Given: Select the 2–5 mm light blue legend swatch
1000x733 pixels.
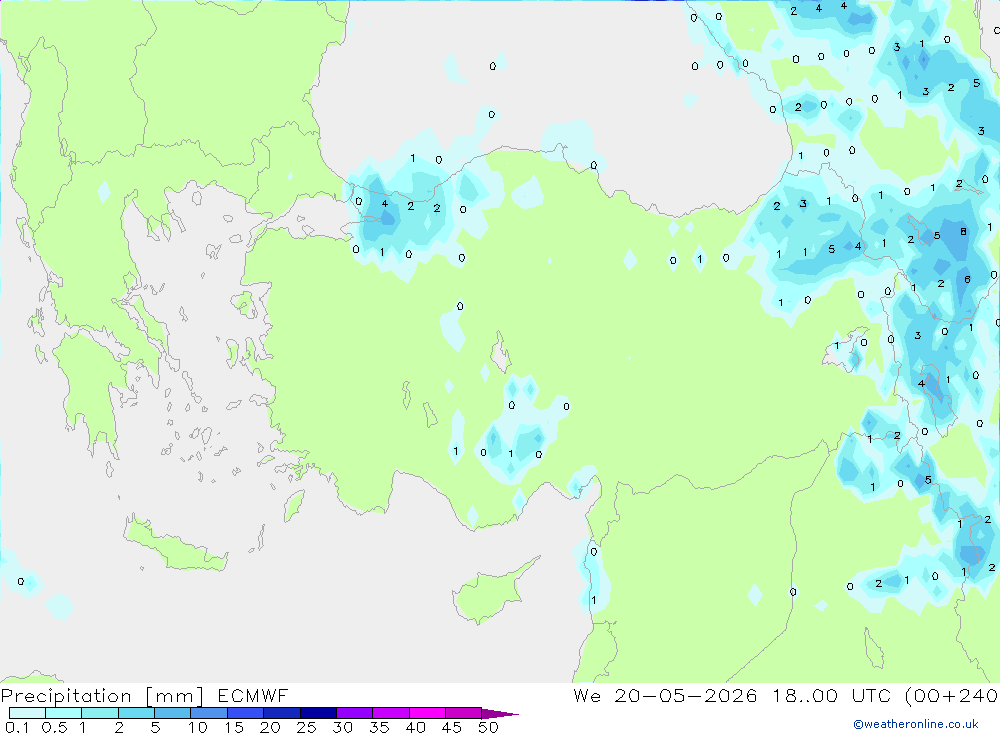Looking at the screenshot, I should click(x=136, y=713).
